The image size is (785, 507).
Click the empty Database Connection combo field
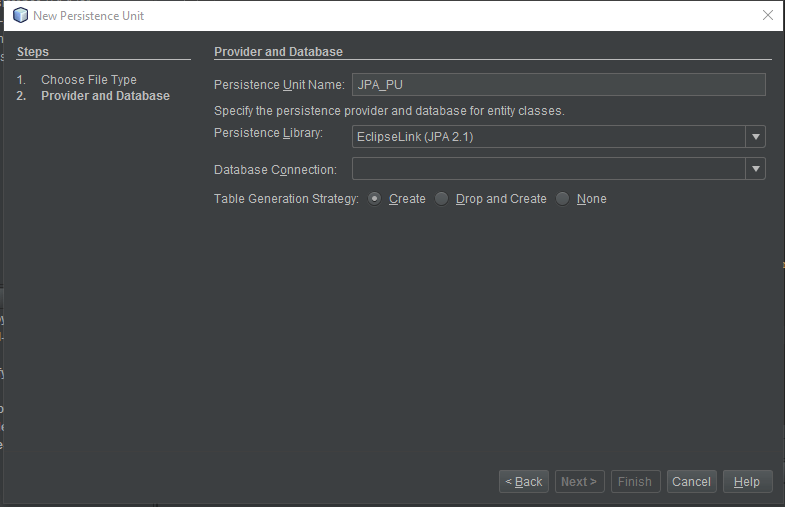click(549, 169)
